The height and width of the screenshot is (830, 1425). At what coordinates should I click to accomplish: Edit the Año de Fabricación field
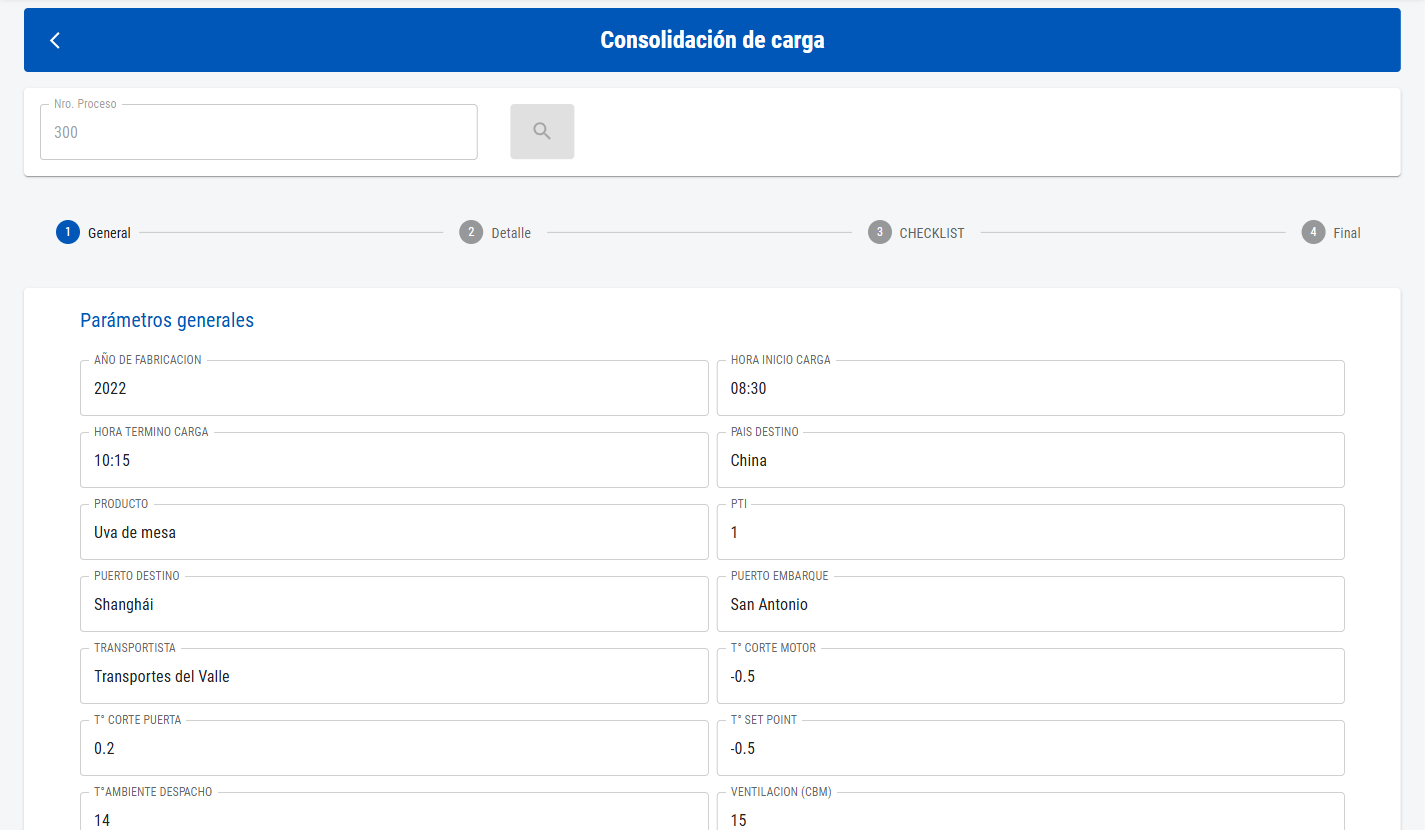pos(394,388)
